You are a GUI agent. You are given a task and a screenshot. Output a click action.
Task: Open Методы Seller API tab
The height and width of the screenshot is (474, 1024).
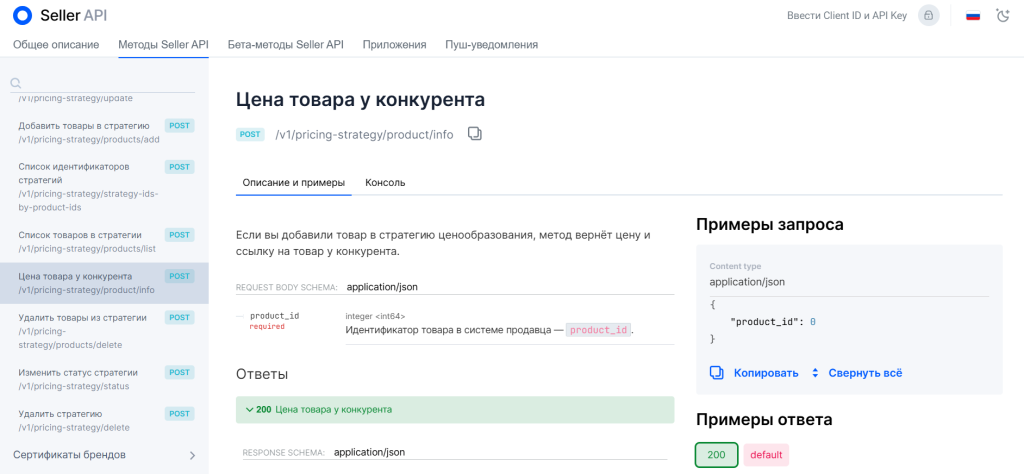[x=163, y=44]
